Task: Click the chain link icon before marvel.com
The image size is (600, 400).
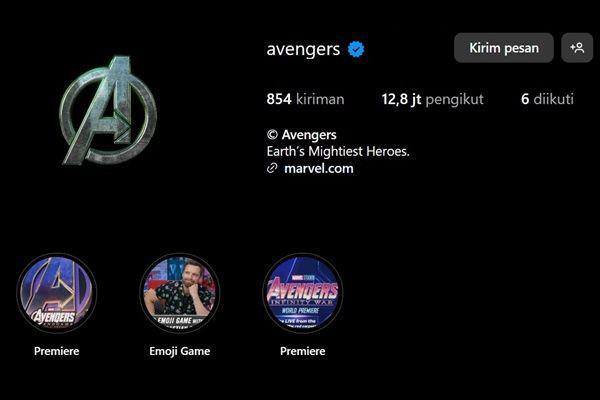Action: (272, 168)
